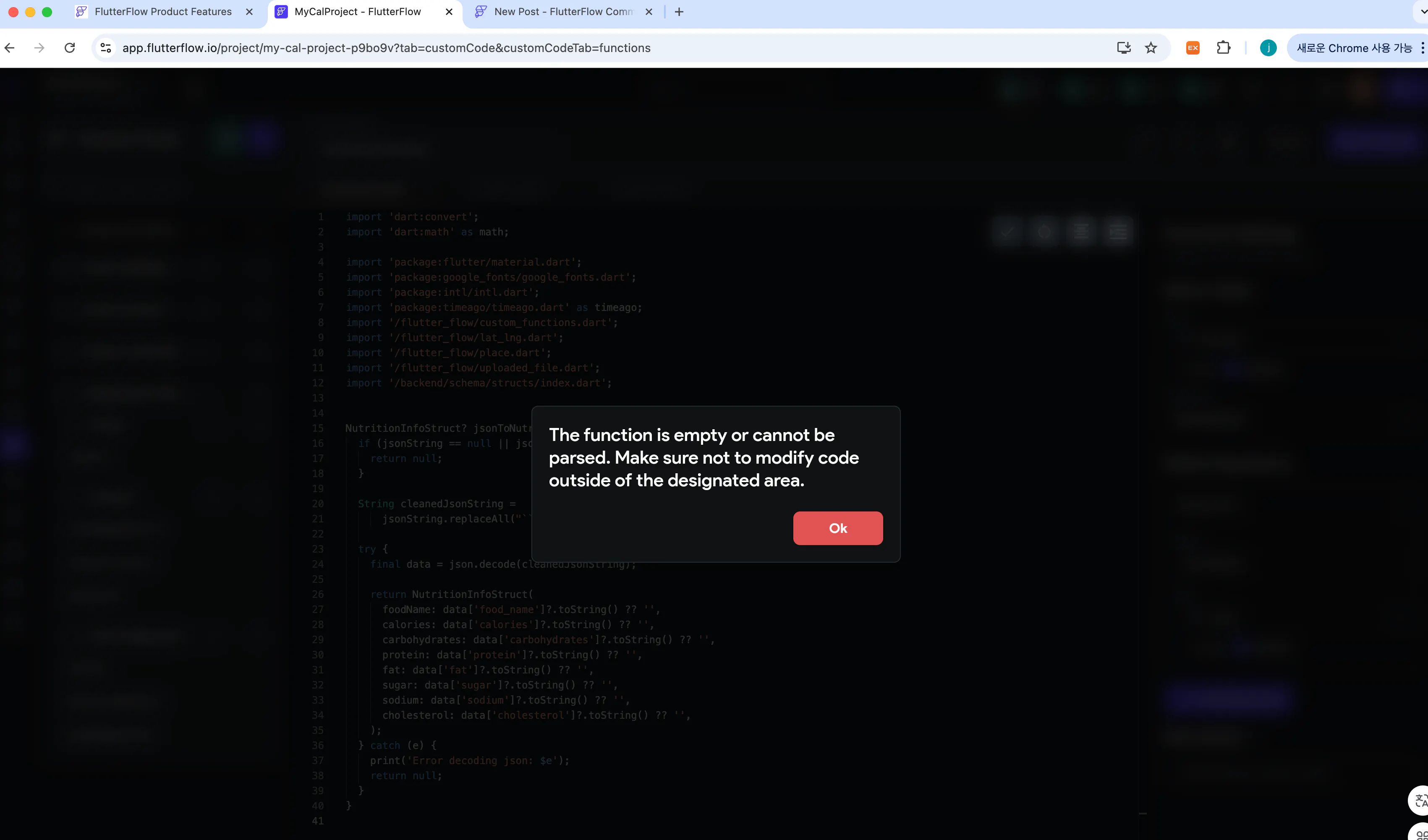Select the MyCalProject - FlutterFlow tab
Viewport: 1428px width, 840px height.
tap(358, 12)
